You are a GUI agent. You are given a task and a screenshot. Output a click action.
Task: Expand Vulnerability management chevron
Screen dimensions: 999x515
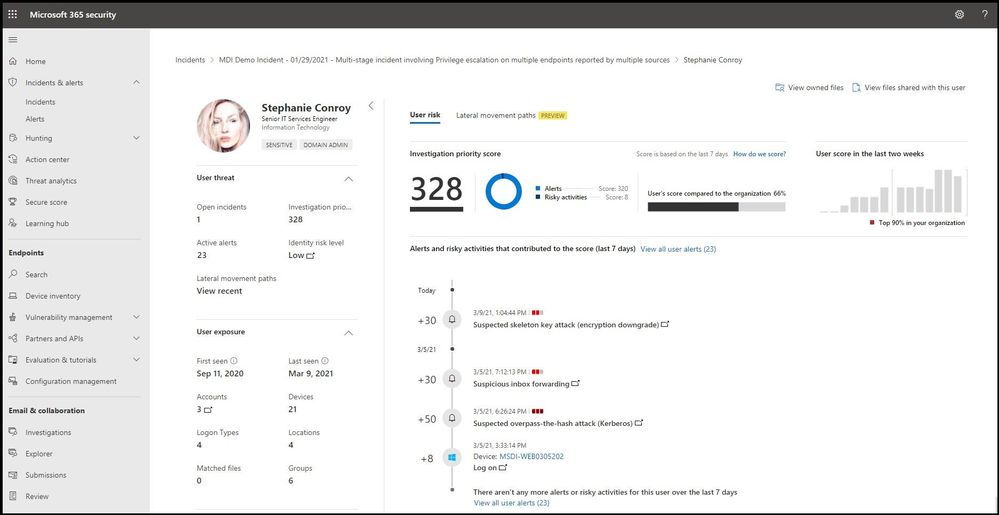coord(136,317)
